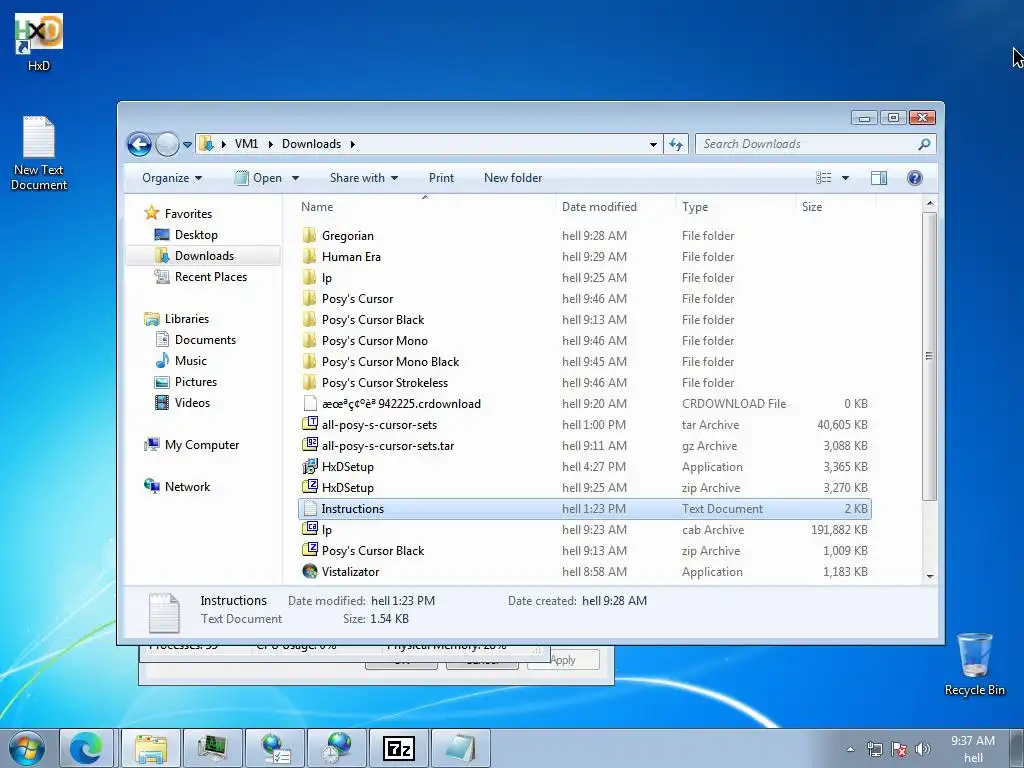The width and height of the screenshot is (1024, 768).
Task: Click the file list scrollbar up arrow
Action: [929, 204]
